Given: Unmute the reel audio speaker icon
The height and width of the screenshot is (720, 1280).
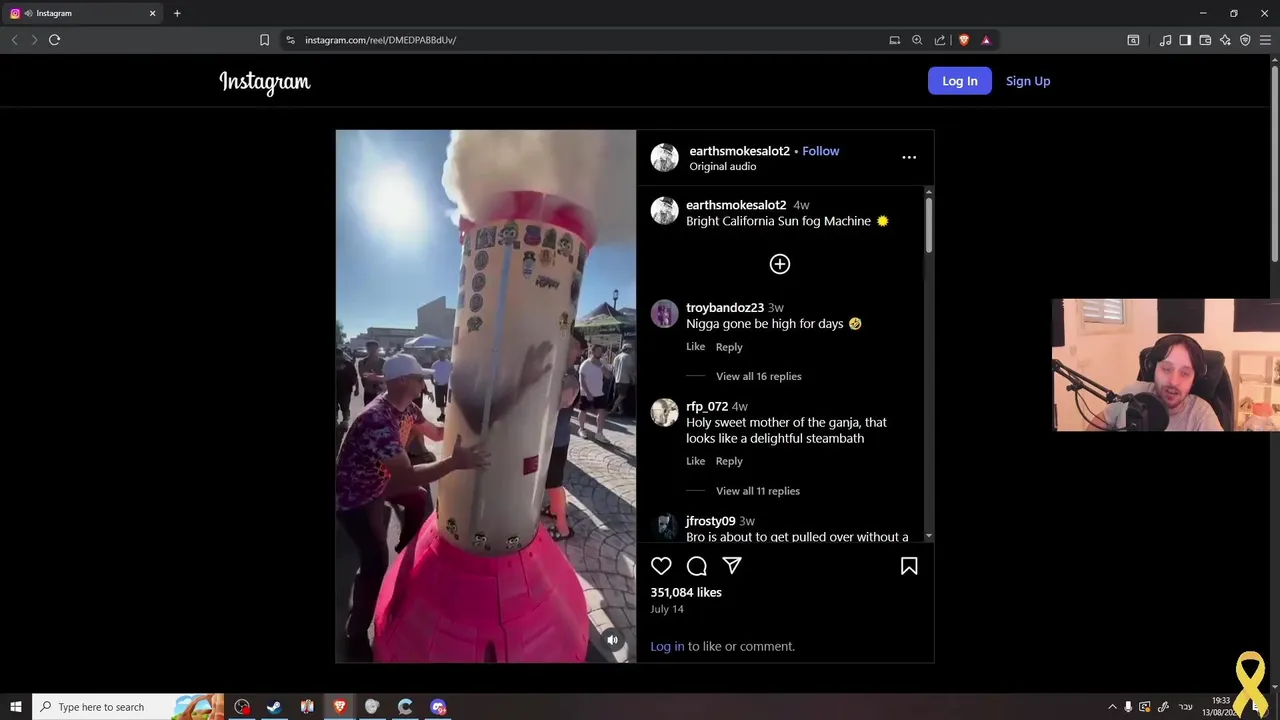Looking at the screenshot, I should [612, 640].
